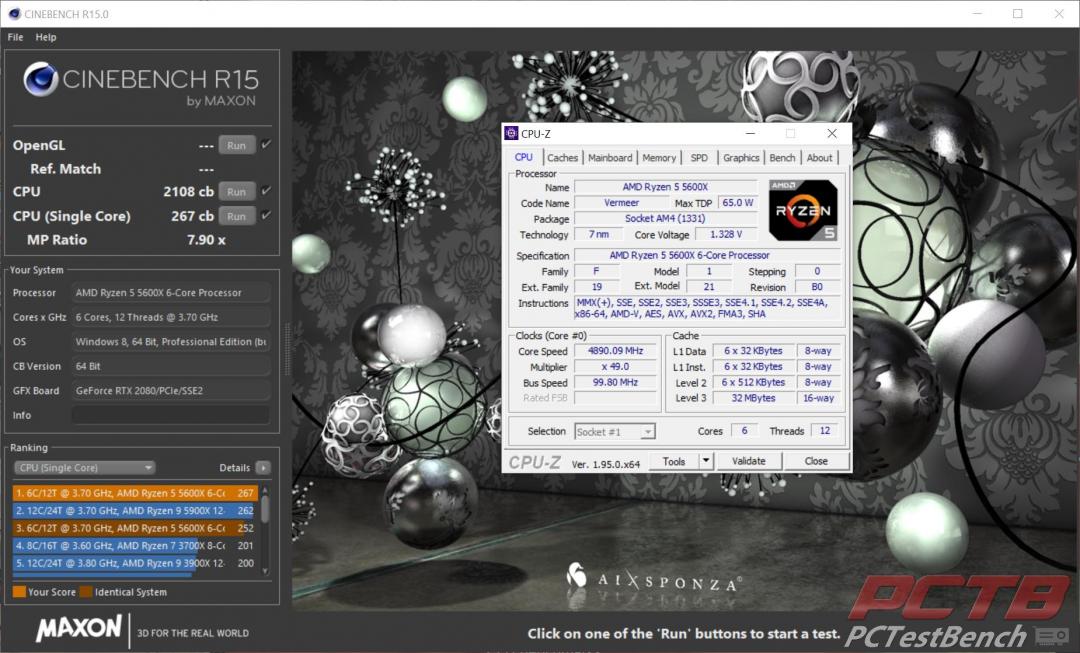Click the MAXON logo at bottom left

(79, 629)
